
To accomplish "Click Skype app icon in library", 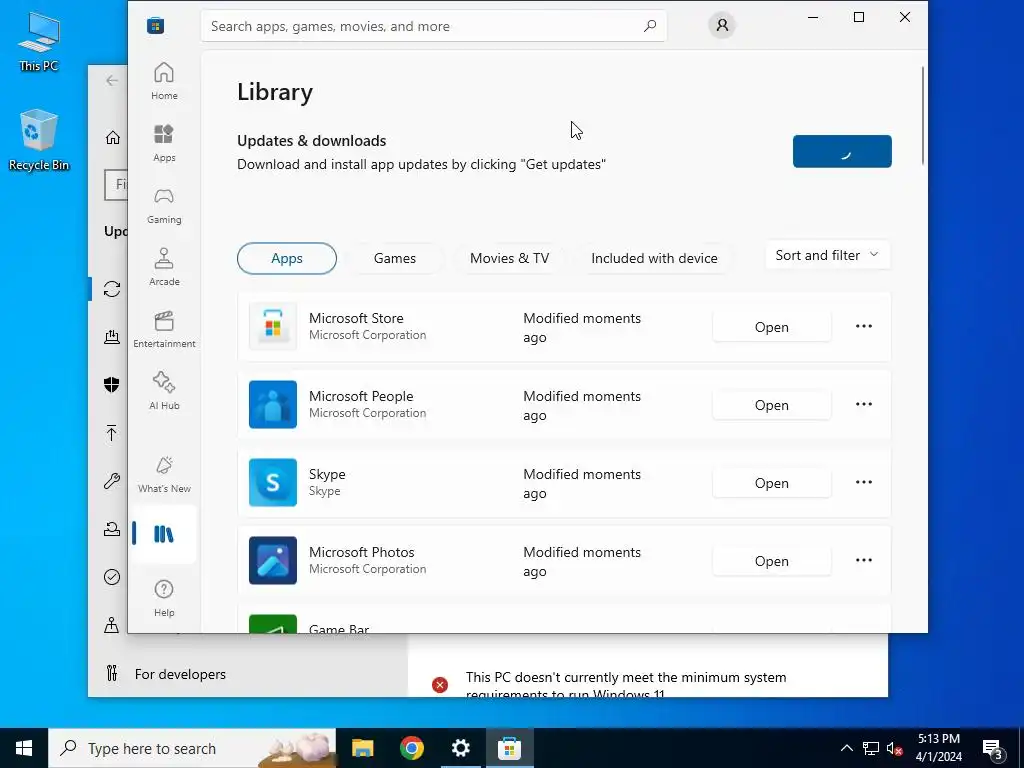I will click(273, 483).
